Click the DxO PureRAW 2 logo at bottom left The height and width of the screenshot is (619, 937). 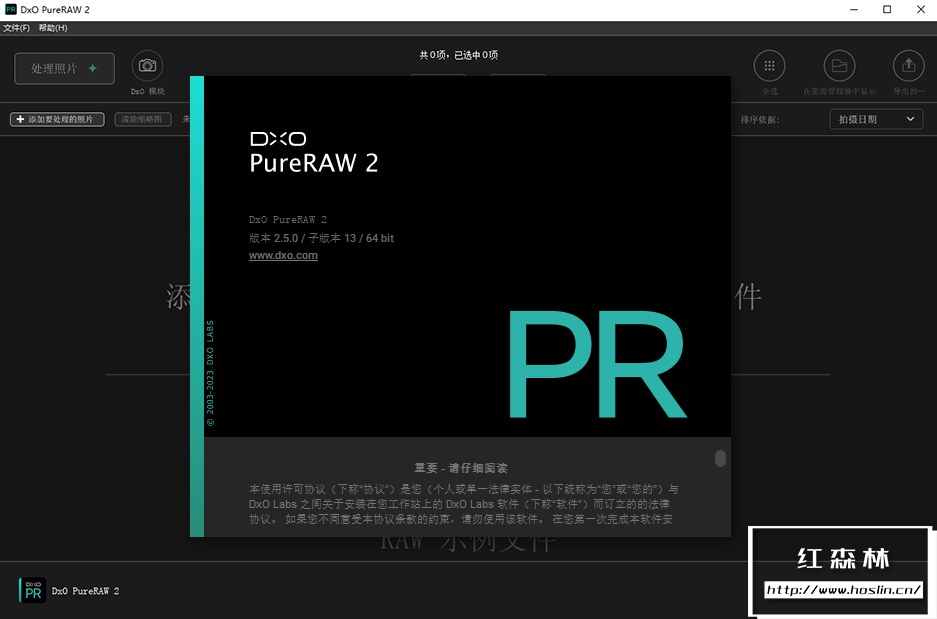[x=32, y=590]
